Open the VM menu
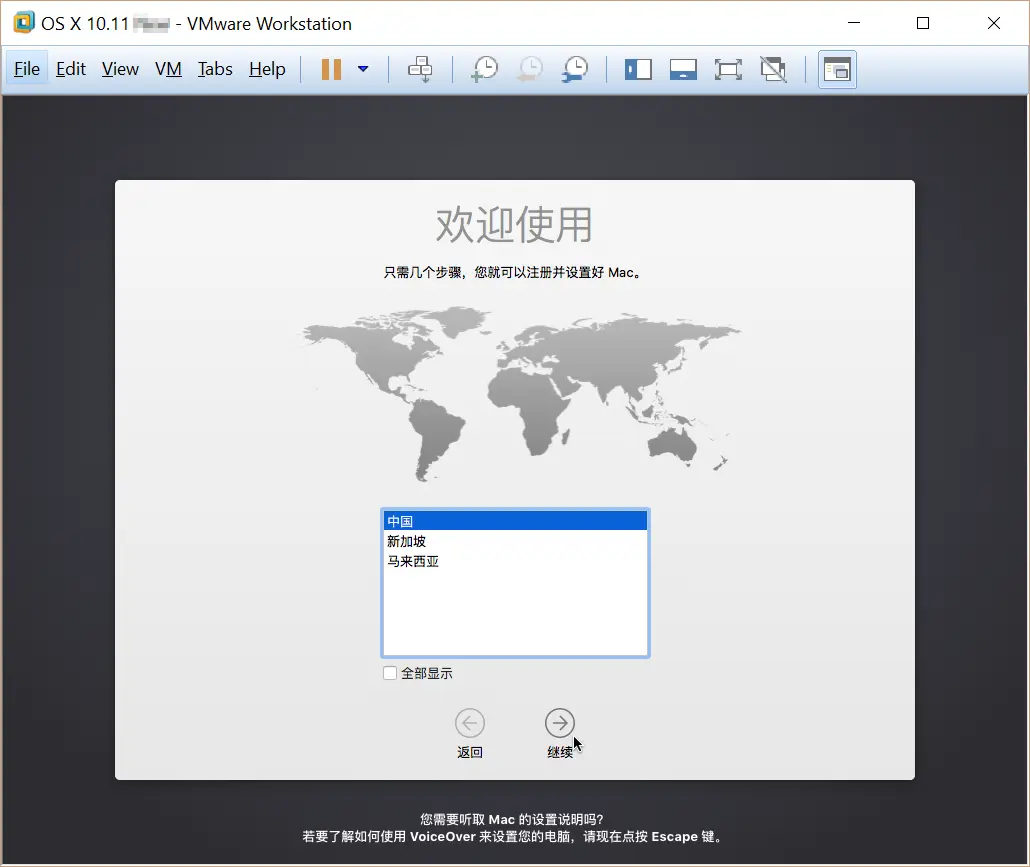Image resolution: width=1030 pixels, height=867 pixels. click(x=168, y=69)
